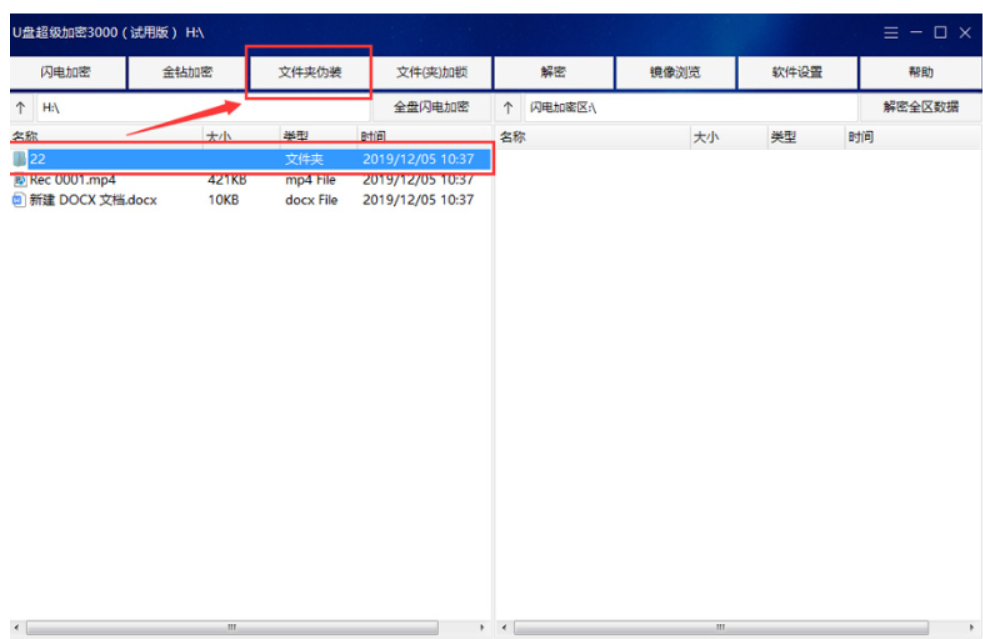Open 镜像浏览 from the toolbar

pos(675,73)
